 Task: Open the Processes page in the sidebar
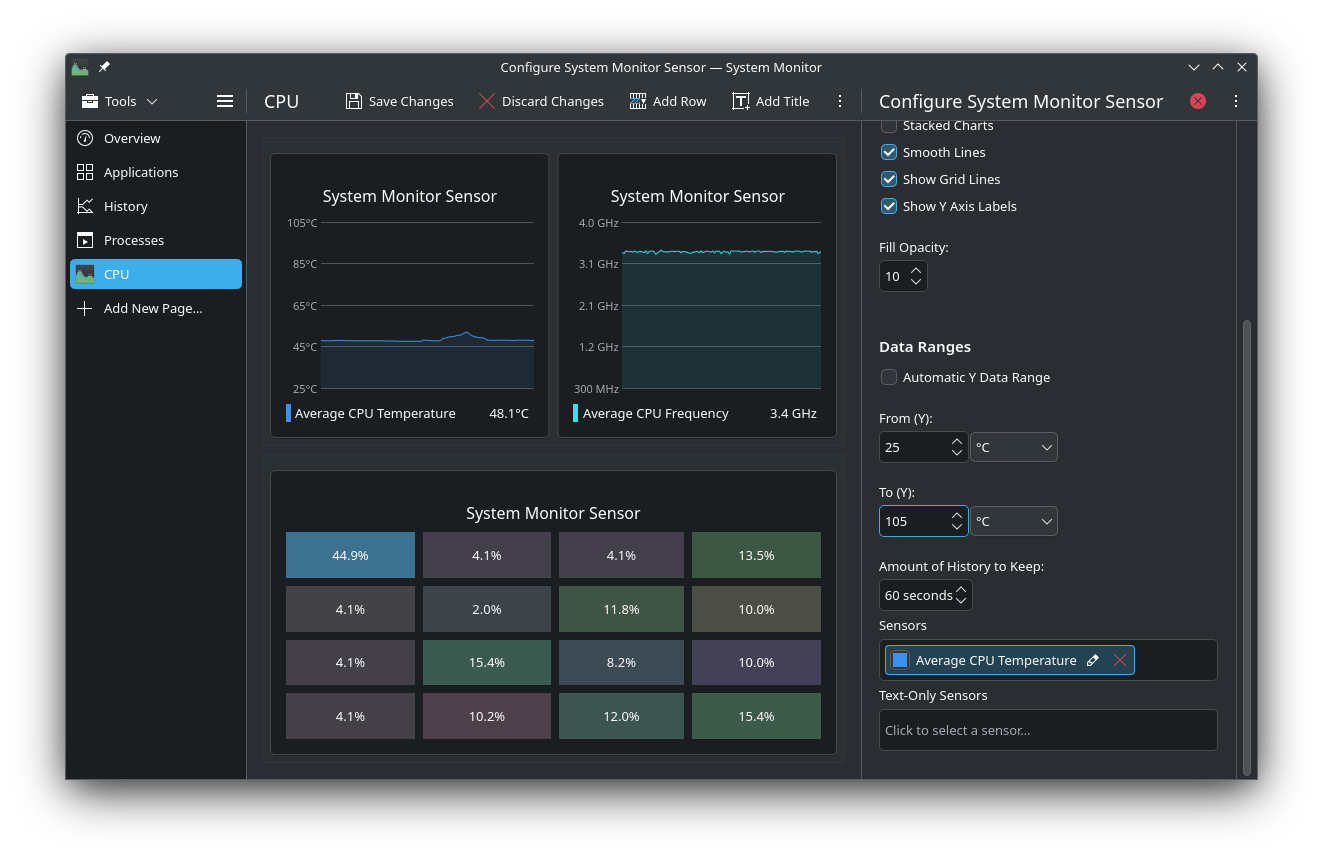[x=134, y=240]
